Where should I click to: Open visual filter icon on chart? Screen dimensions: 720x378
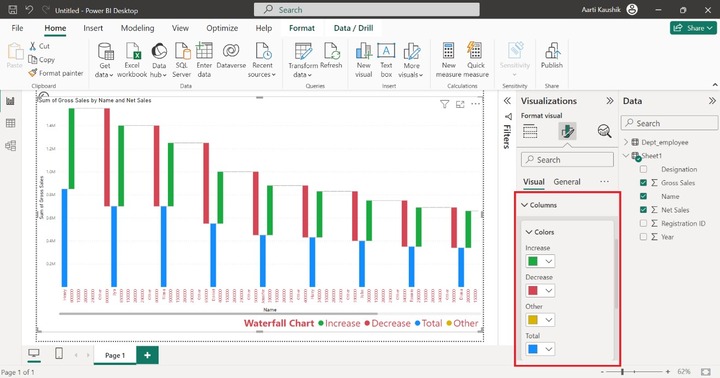click(444, 105)
